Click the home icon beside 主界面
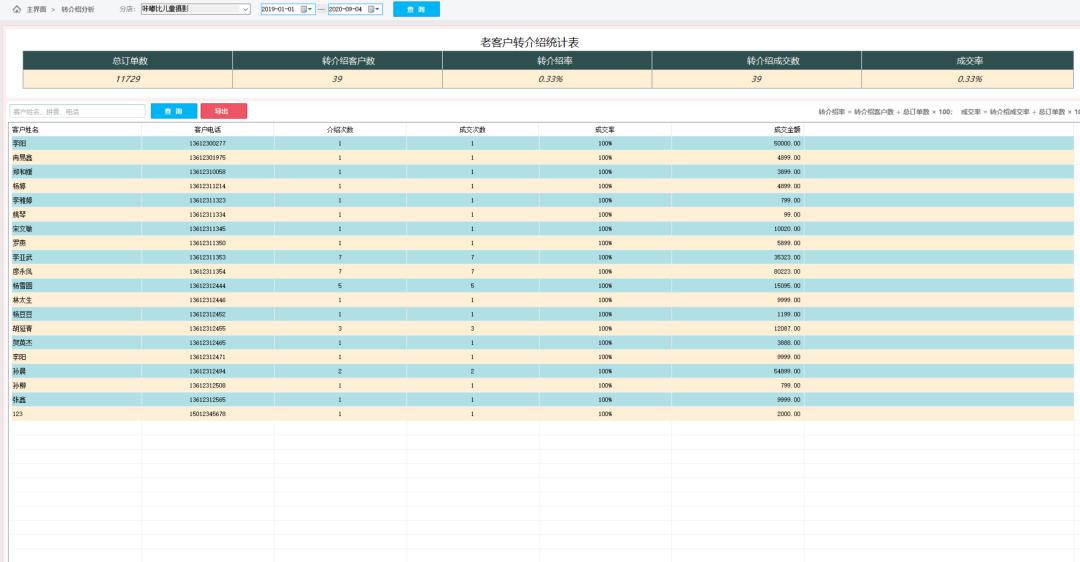Image resolution: width=1080 pixels, height=562 pixels. [16, 9]
